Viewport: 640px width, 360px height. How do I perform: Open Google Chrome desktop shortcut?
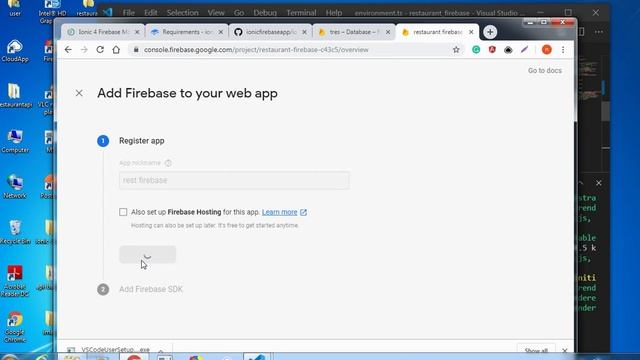(x=15, y=327)
